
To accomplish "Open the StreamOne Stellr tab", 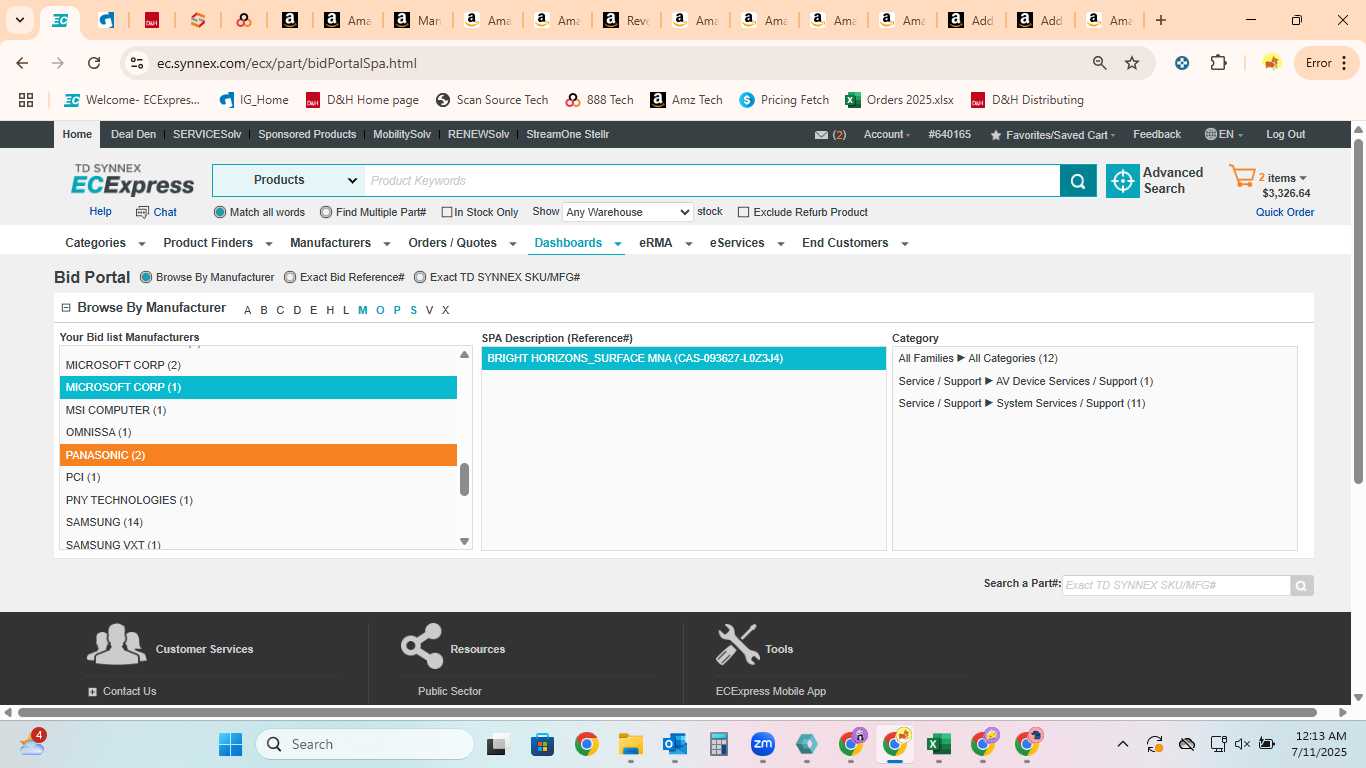I will pos(567,135).
